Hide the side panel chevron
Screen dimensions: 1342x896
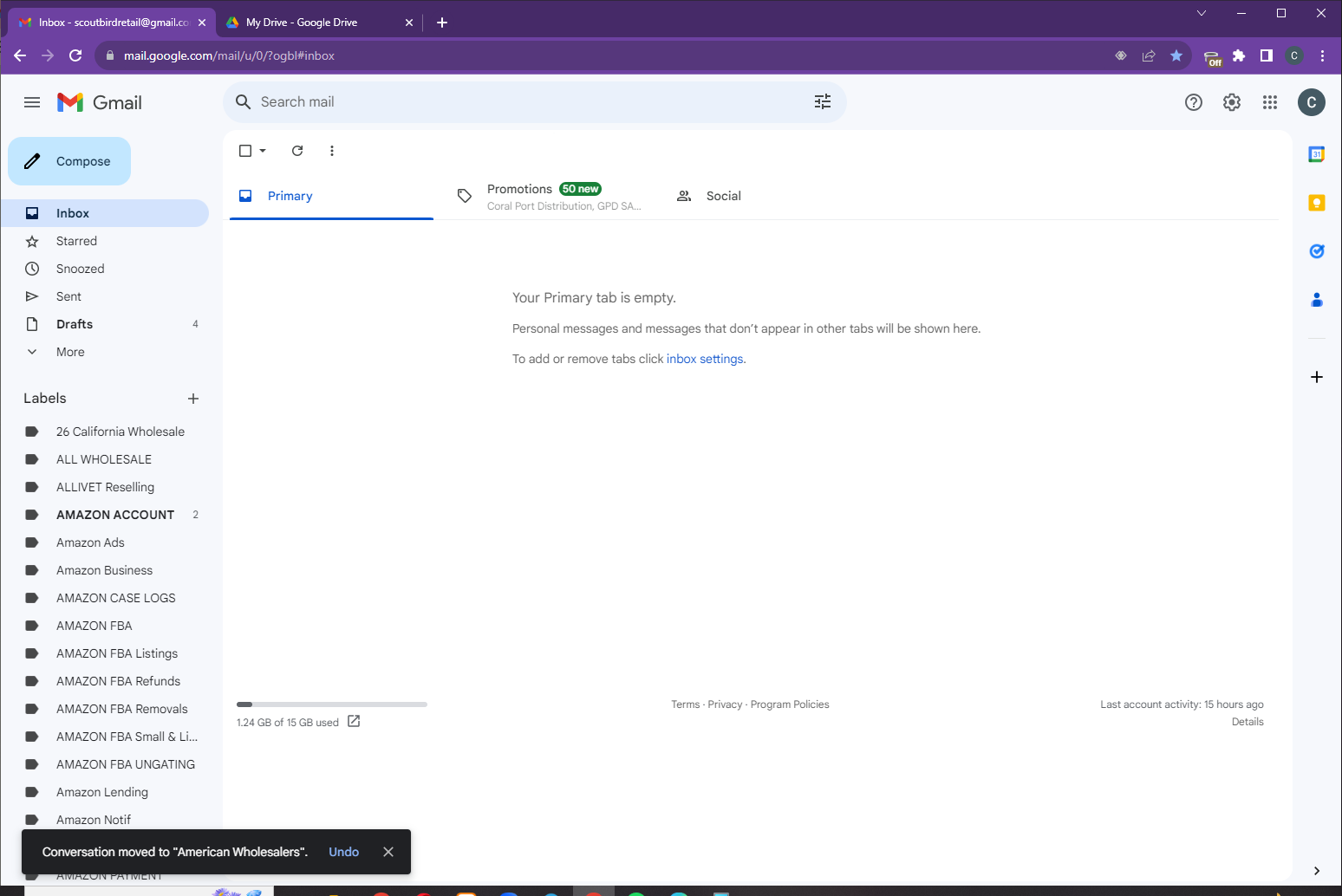pyautogui.click(x=1317, y=871)
